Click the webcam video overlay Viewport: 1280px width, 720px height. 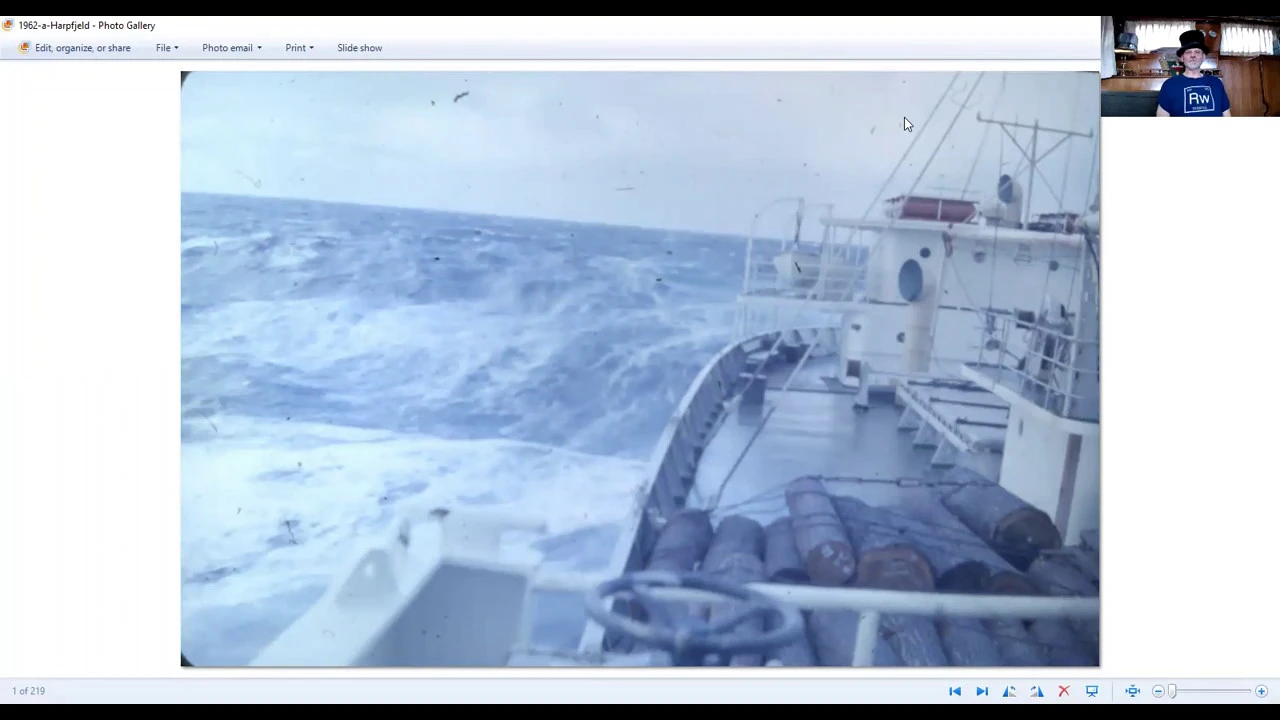click(x=1190, y=67)
